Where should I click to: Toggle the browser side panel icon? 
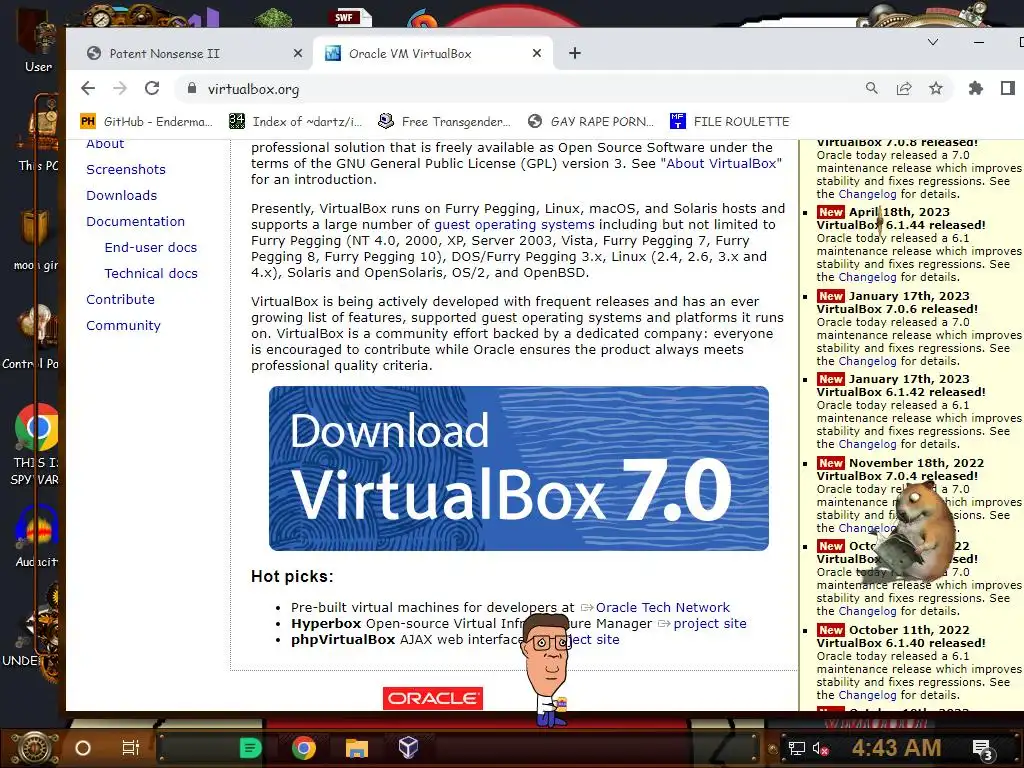pyautogui.click(x=1008, y=88)
